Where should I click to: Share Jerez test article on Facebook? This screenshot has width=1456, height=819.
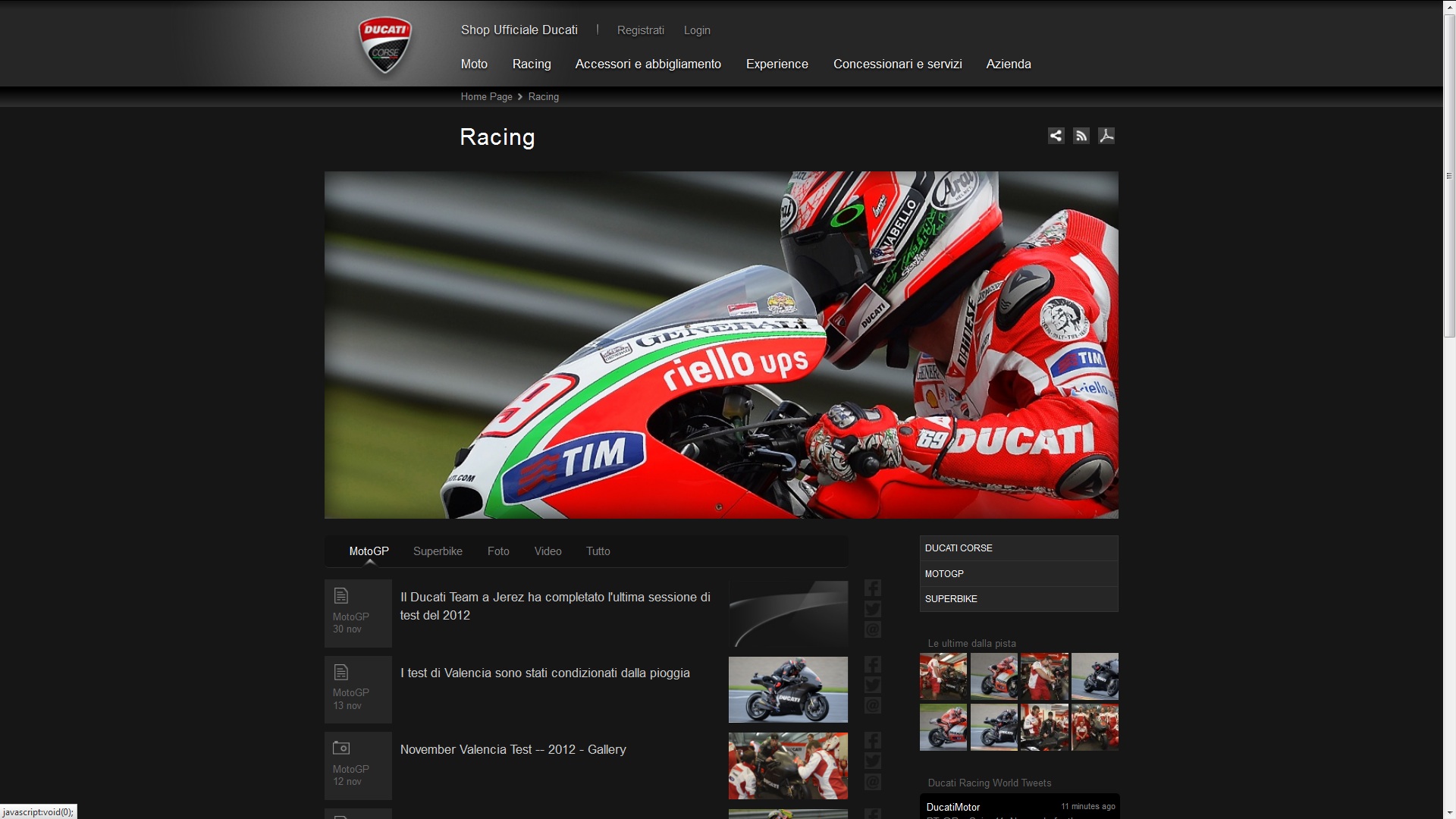[873, 588]
